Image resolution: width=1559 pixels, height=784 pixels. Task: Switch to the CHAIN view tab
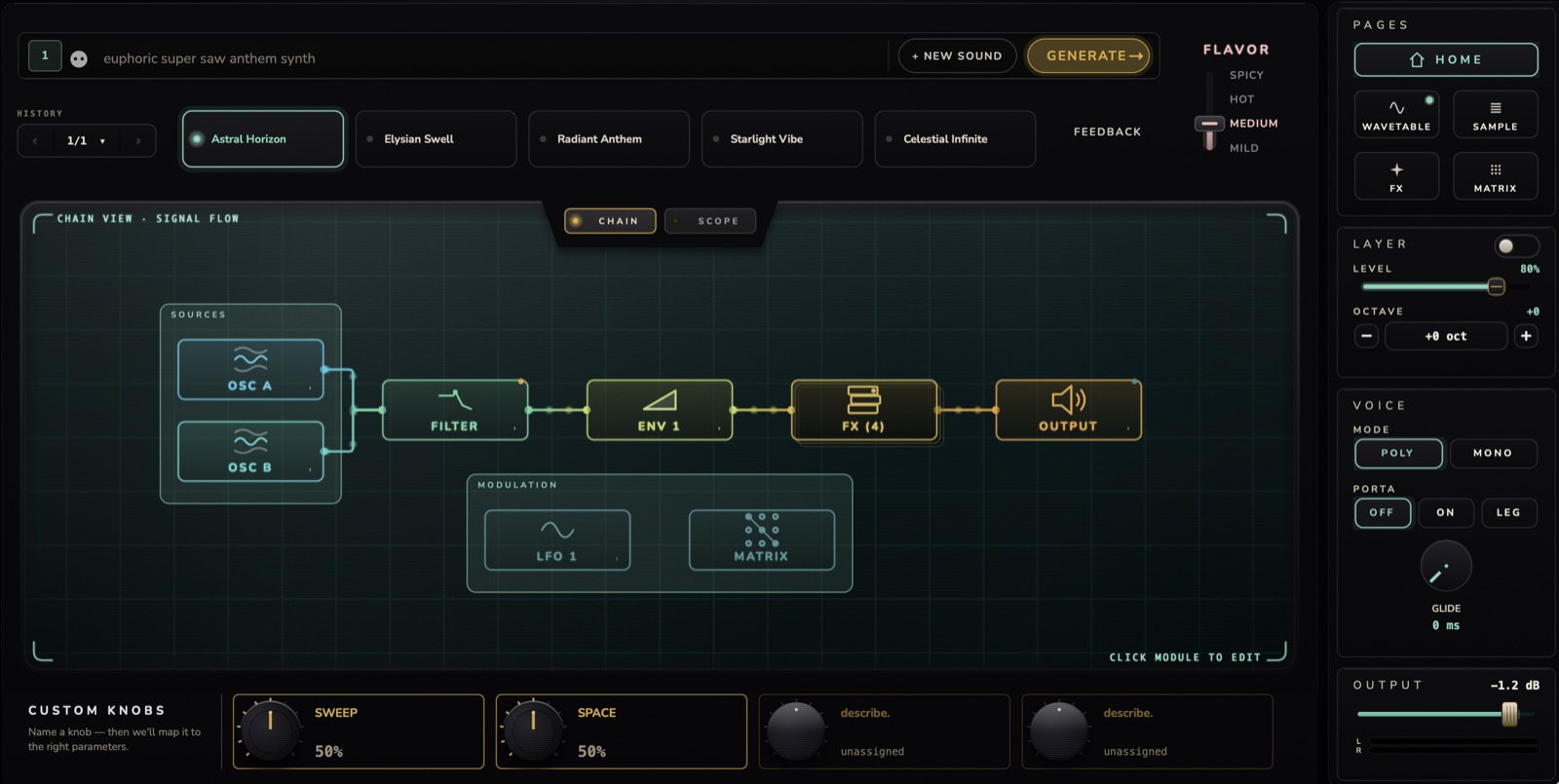pyautogui.click(x=610, y=221)
